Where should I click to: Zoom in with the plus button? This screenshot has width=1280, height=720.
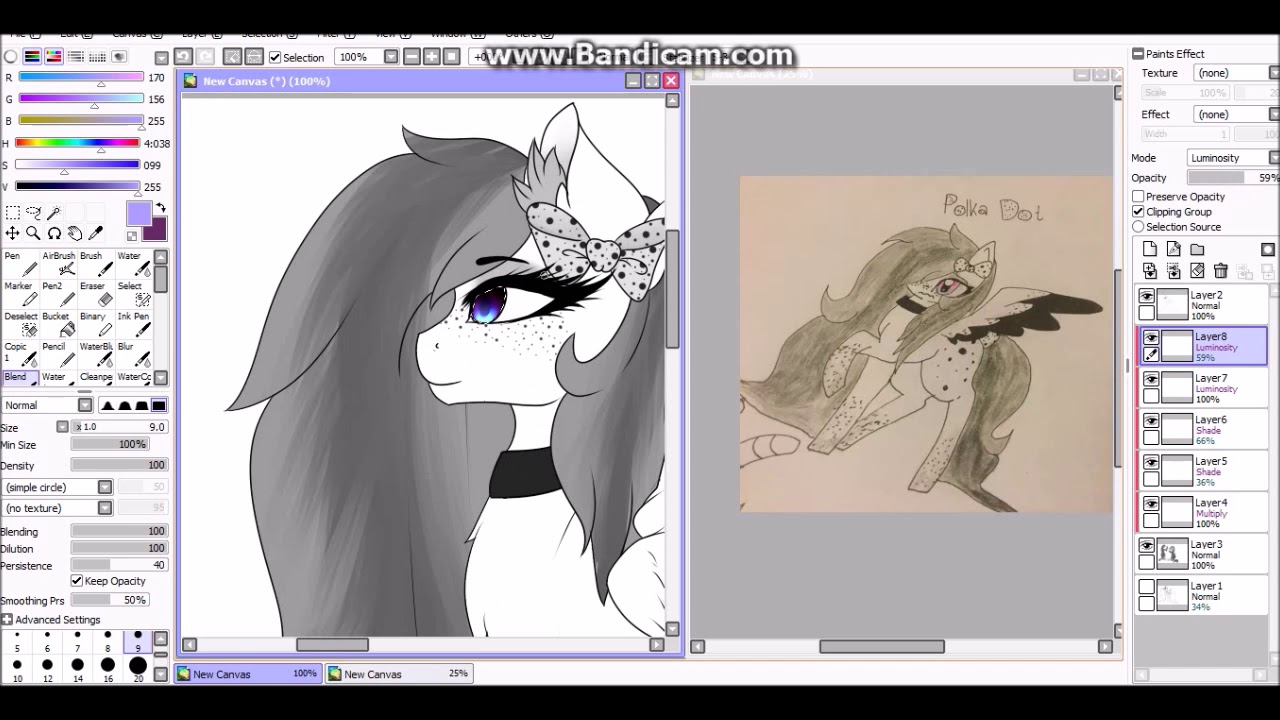click(x=432, y=57)
